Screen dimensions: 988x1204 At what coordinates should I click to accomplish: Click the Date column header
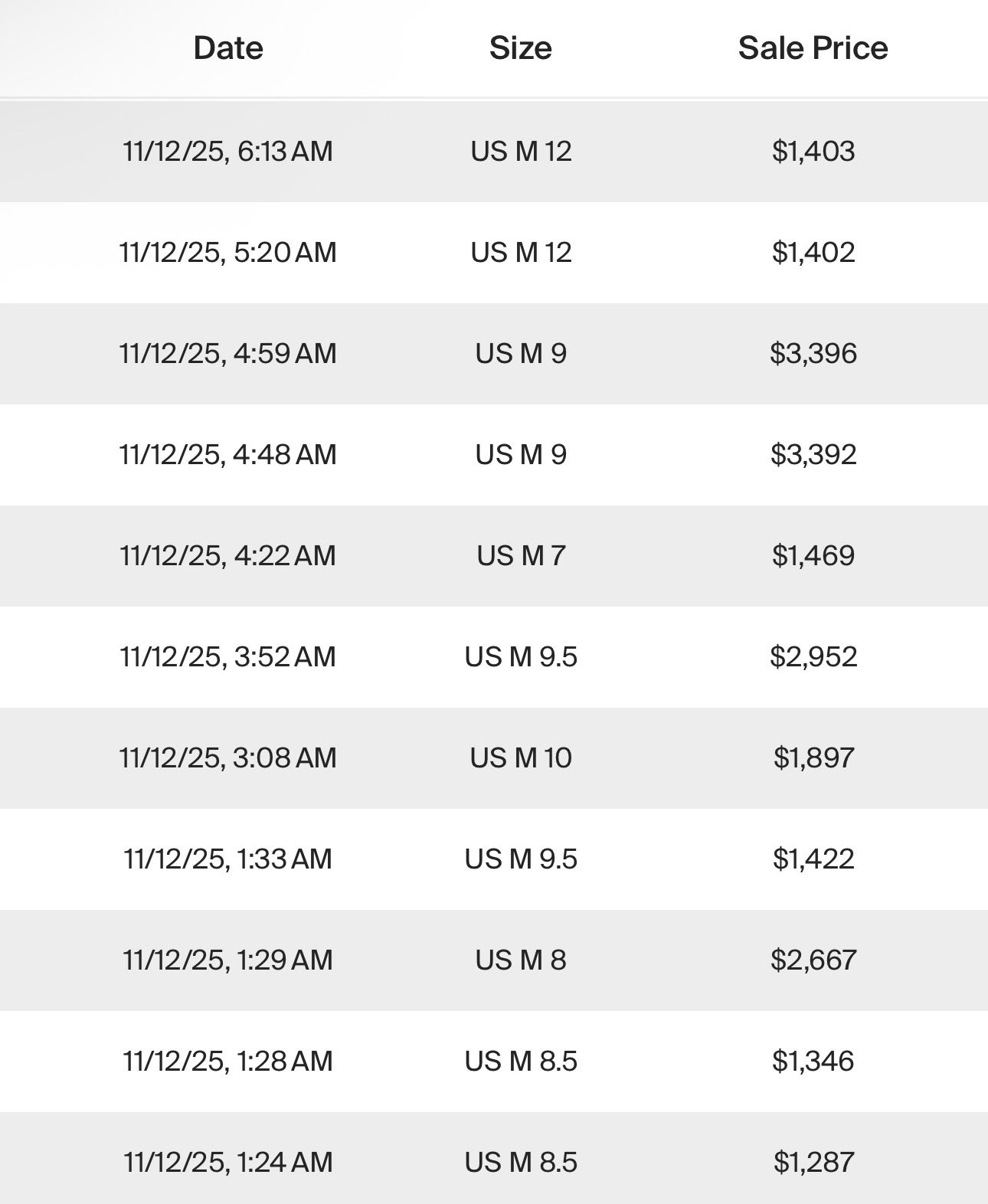coord(228,48)
